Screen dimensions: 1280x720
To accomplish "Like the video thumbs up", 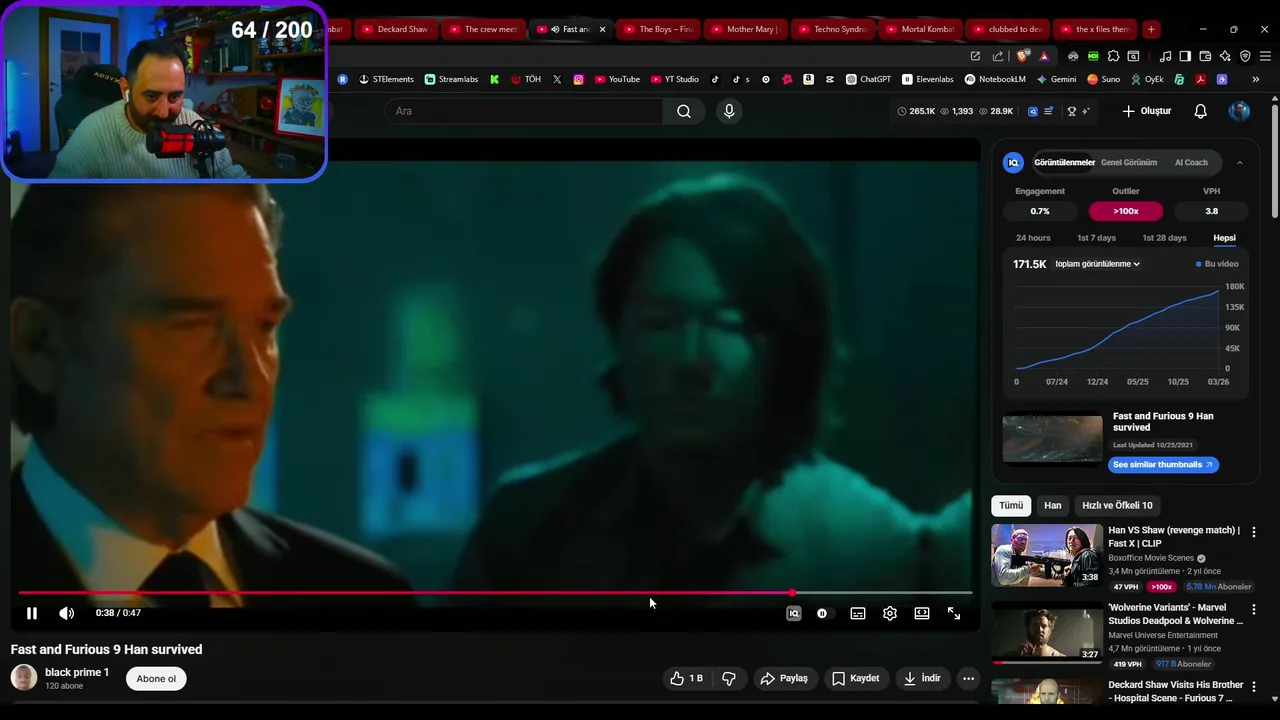I will point(687,678).
